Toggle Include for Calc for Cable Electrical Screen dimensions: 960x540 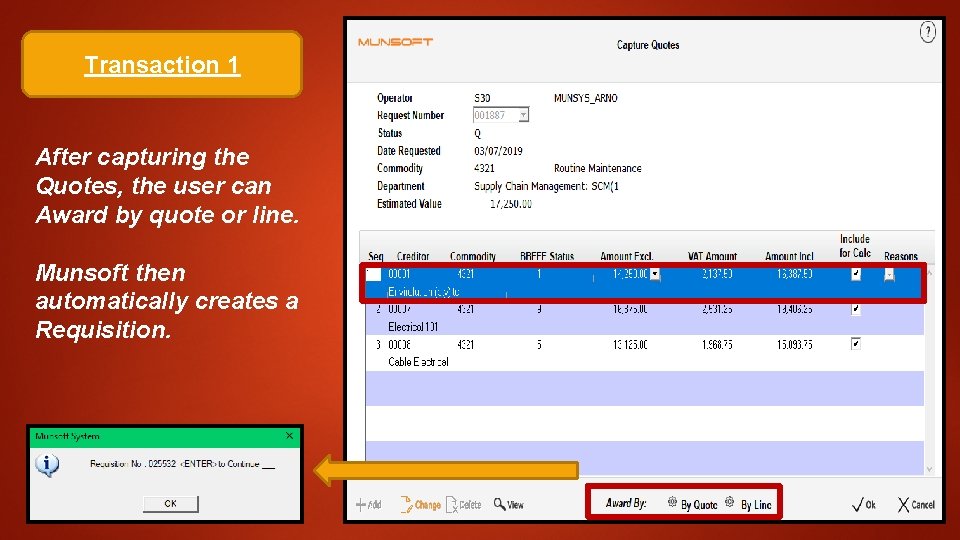856,344
